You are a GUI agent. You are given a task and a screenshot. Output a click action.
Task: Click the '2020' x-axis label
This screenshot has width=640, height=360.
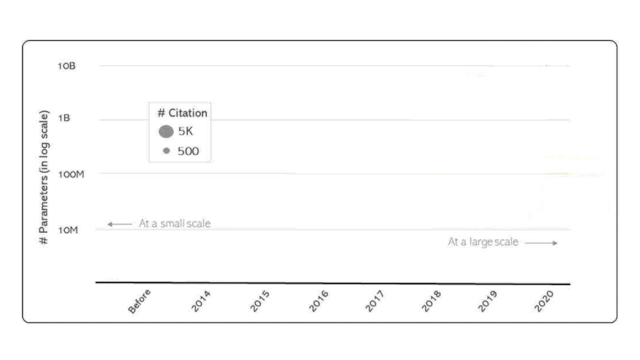coord(544,301)
